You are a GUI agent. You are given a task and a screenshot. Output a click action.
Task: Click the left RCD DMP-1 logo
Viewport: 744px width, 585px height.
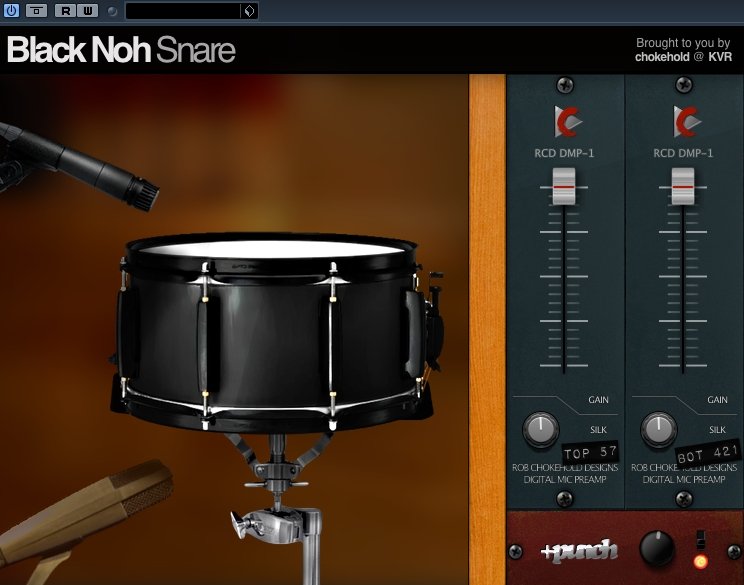pos(565,121)
